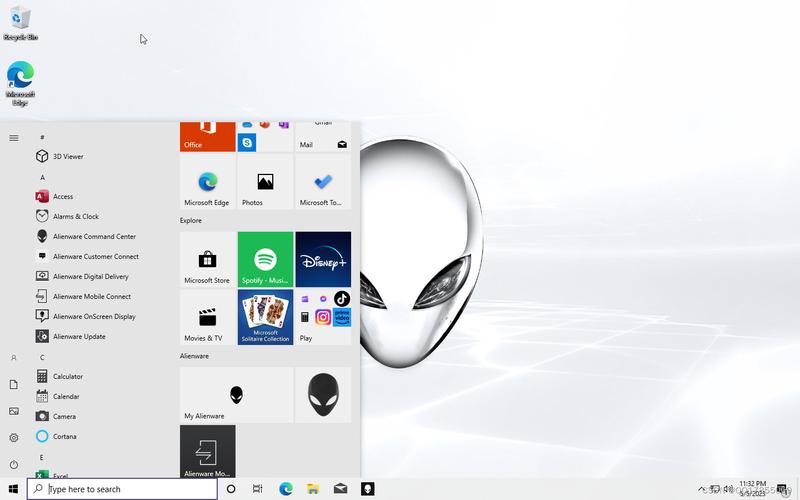This screenshot has width=800, height=500.
Task: Open Alienware app pinned on taskbar
Action: pos(367,489)
